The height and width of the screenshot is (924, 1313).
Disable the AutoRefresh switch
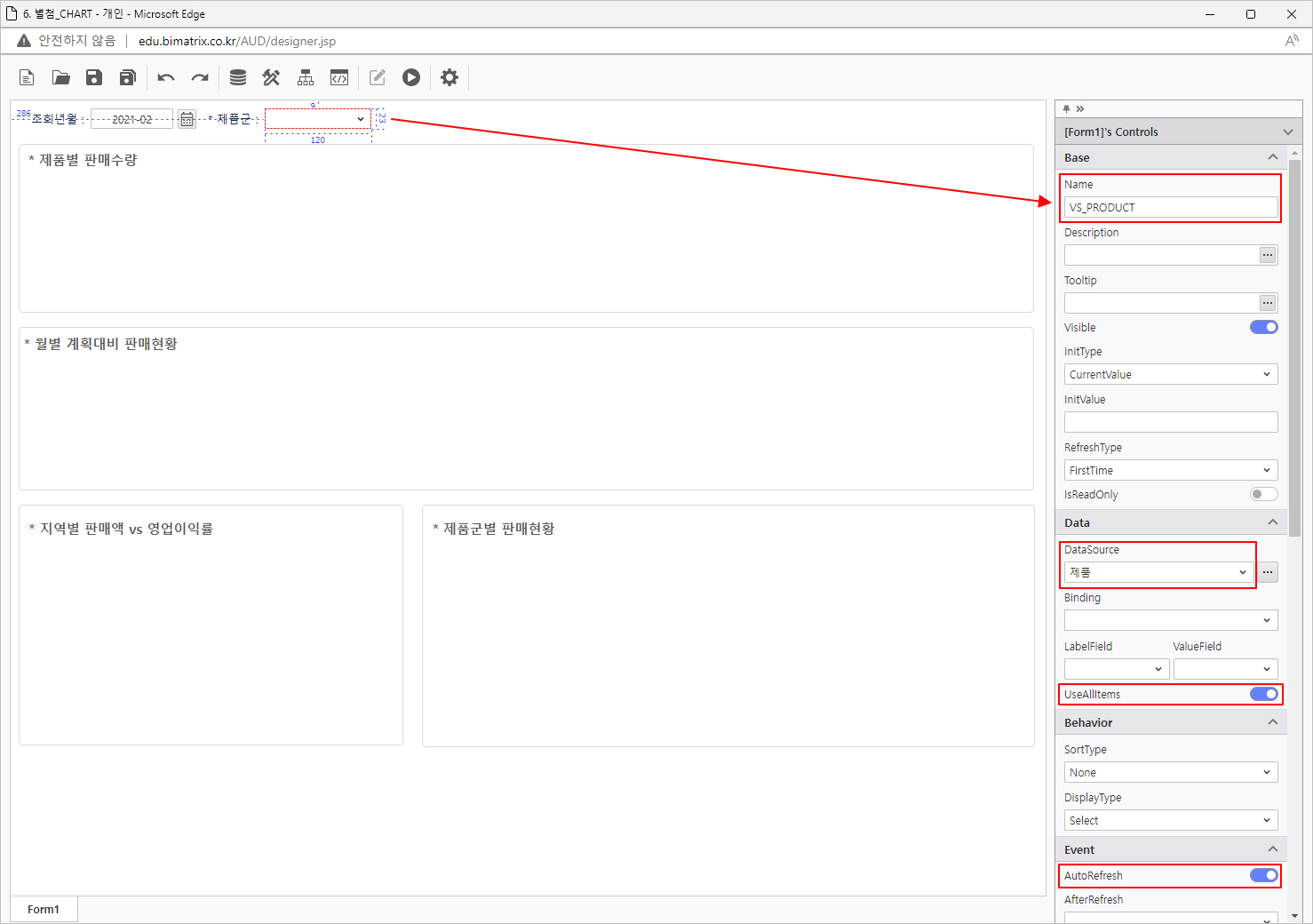tap(1263, 875)
